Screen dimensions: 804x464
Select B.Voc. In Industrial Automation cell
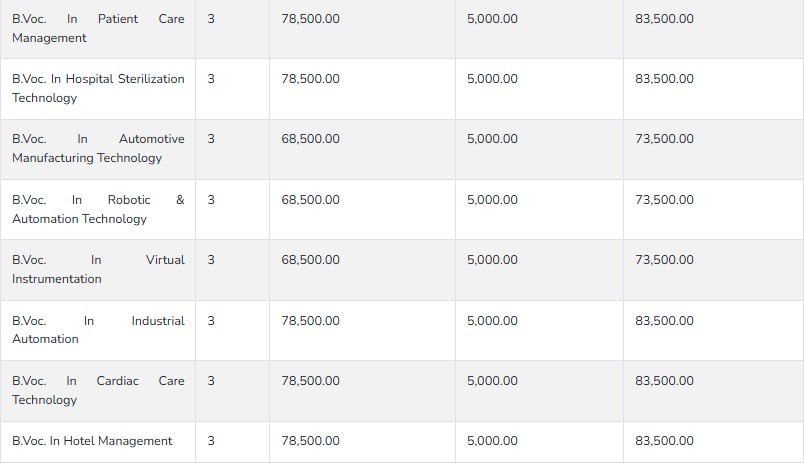(98, 330)
